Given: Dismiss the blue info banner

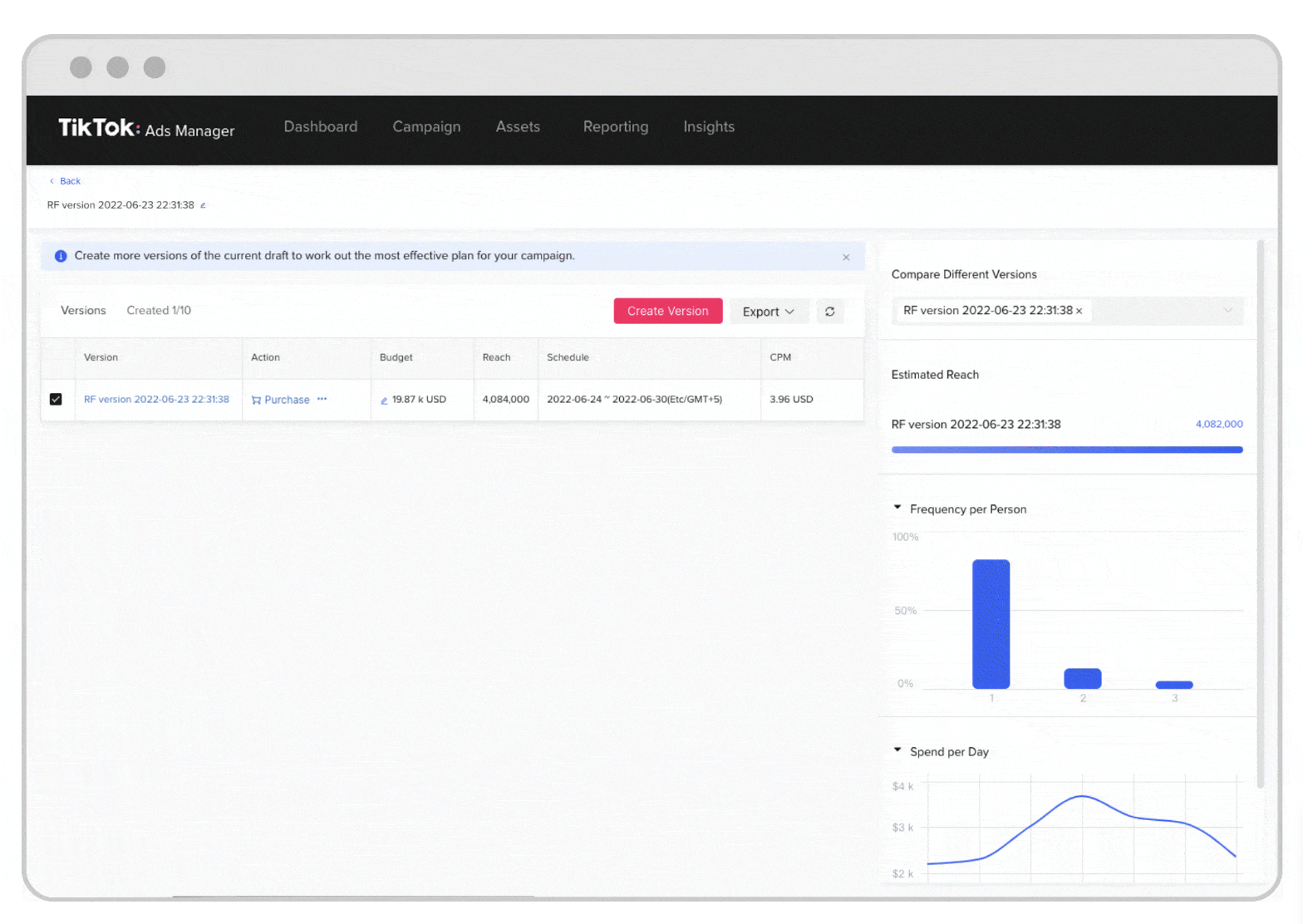Looking at the screenshot, I should pyautogui.click(x=846, y=258).
